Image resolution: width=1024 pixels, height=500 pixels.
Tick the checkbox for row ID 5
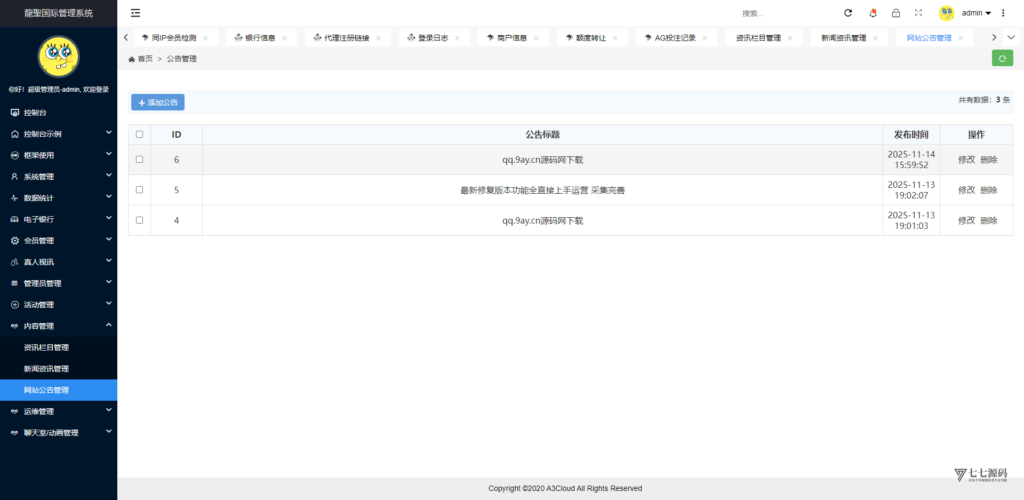[x=140, y=190]
